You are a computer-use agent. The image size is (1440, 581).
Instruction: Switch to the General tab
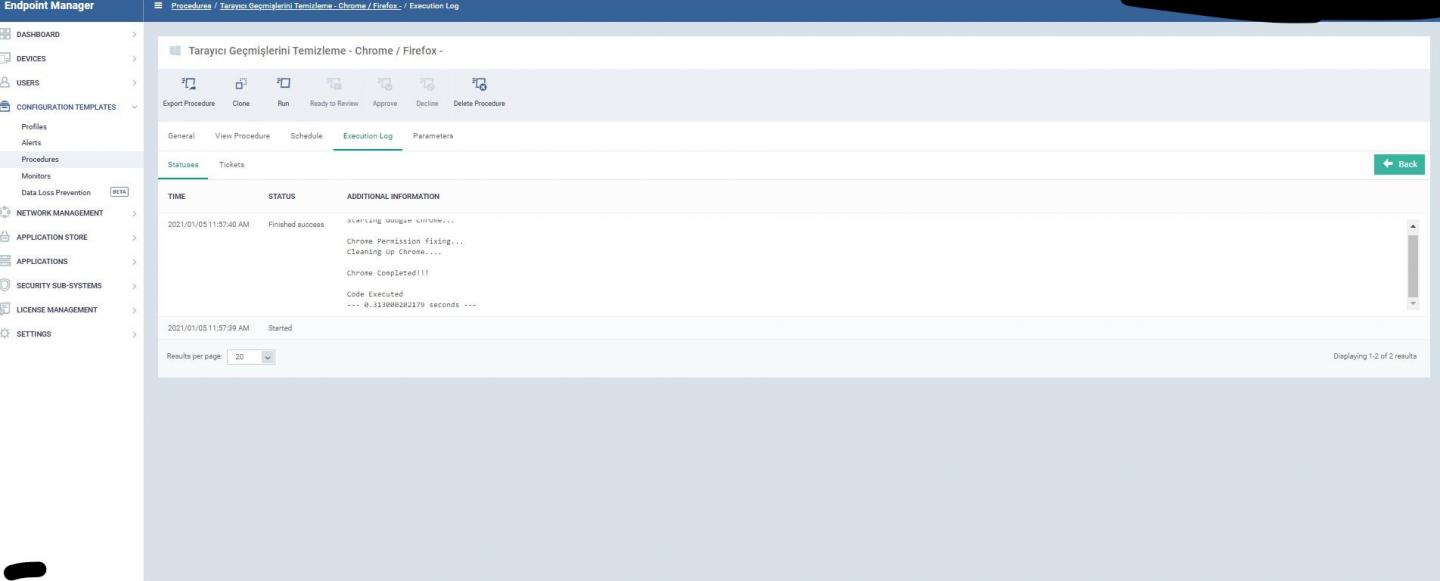181,136
